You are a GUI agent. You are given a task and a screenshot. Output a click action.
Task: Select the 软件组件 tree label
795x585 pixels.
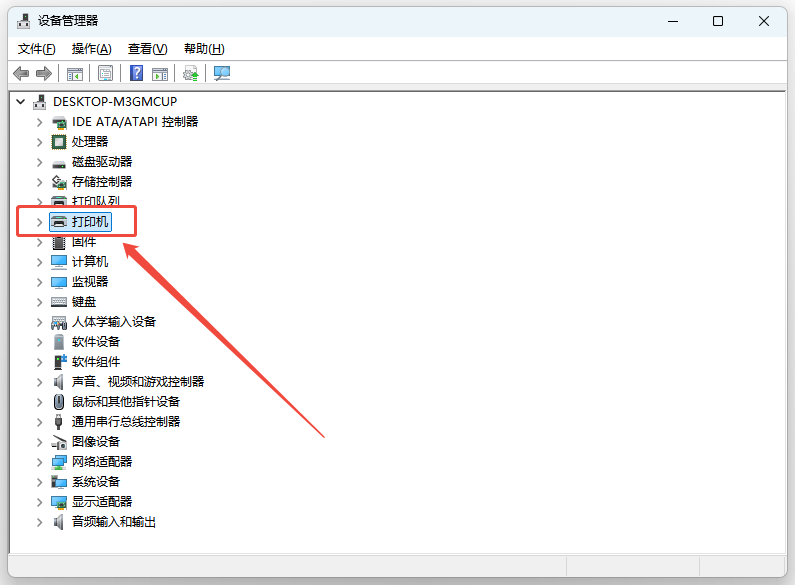point(96,362)
